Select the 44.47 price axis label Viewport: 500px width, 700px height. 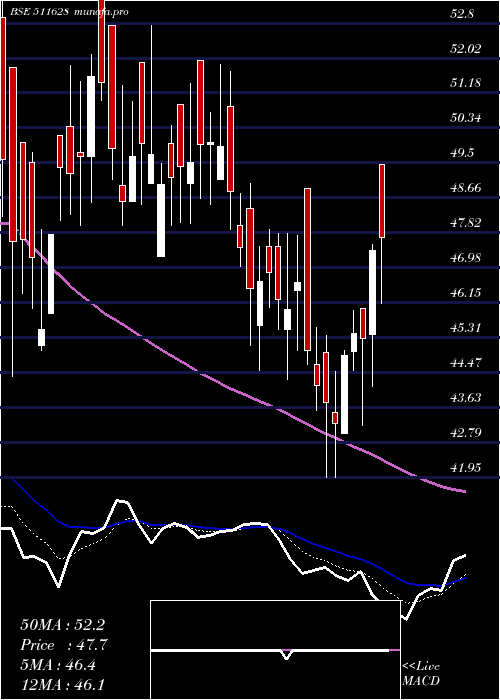coord(466,362)
